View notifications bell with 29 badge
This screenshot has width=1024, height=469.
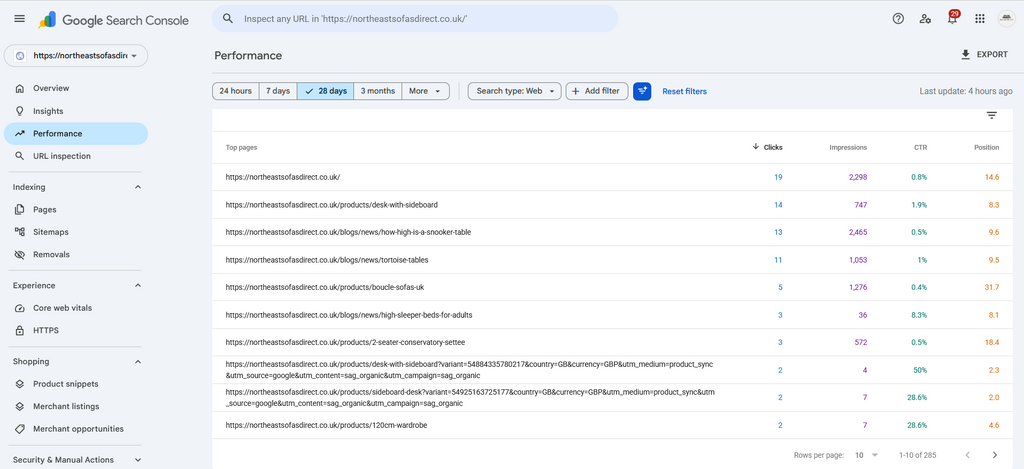click(x=953, y=18)
